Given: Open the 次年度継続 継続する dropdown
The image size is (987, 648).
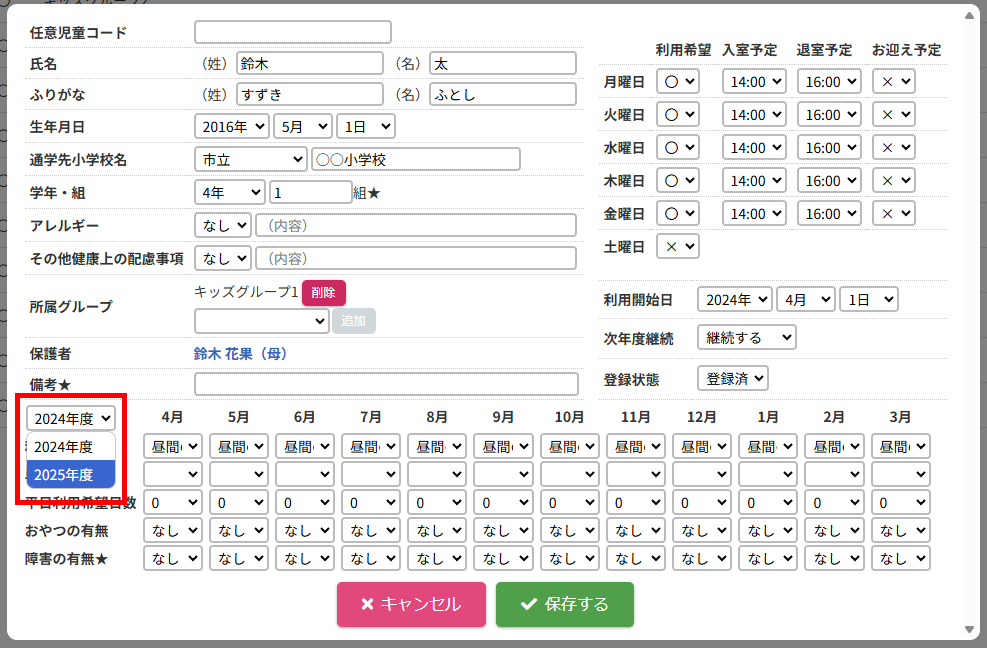Looking at the screenshot, I should tap(746, 338).
